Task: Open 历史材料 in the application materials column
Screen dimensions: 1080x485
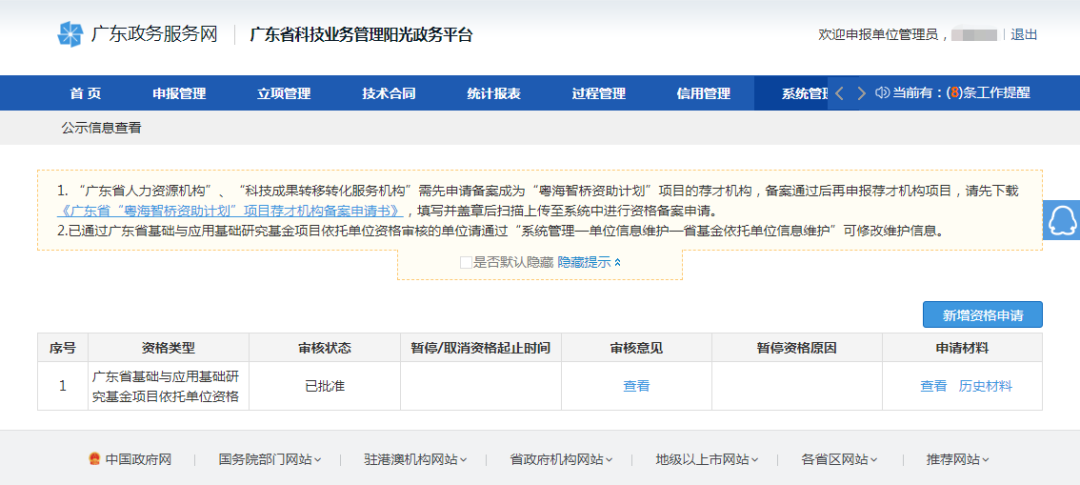Action: point(985,386)
